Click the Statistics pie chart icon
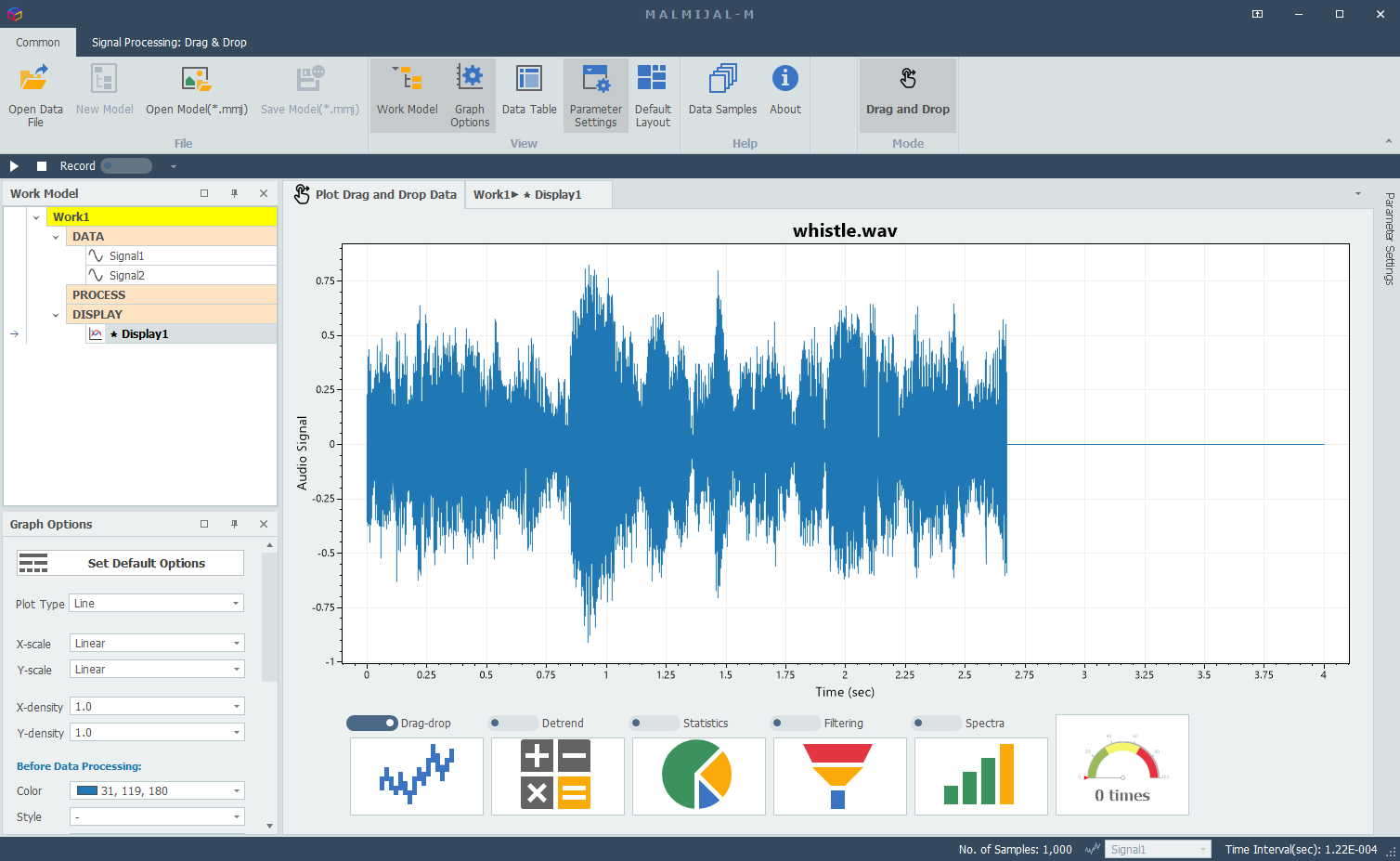The width and height of the screenshot is (1400, 861). click(699, 776)
